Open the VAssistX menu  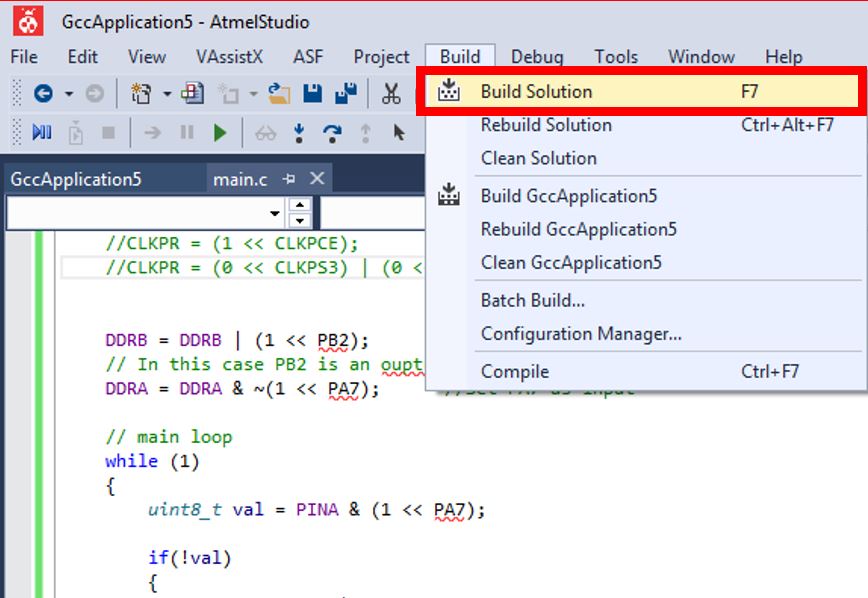click(x=229, y=56)
